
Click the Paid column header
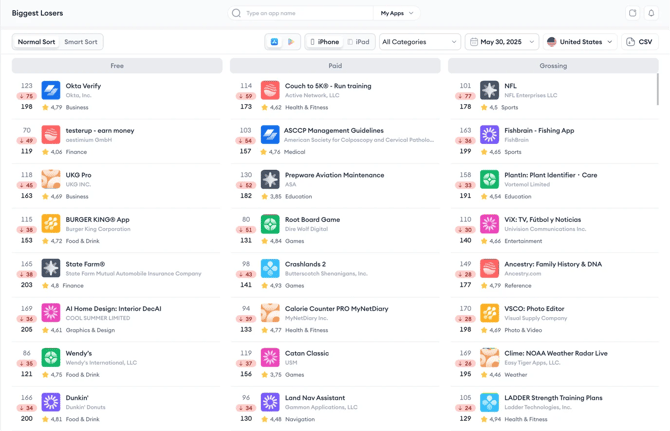click(335, 66)
